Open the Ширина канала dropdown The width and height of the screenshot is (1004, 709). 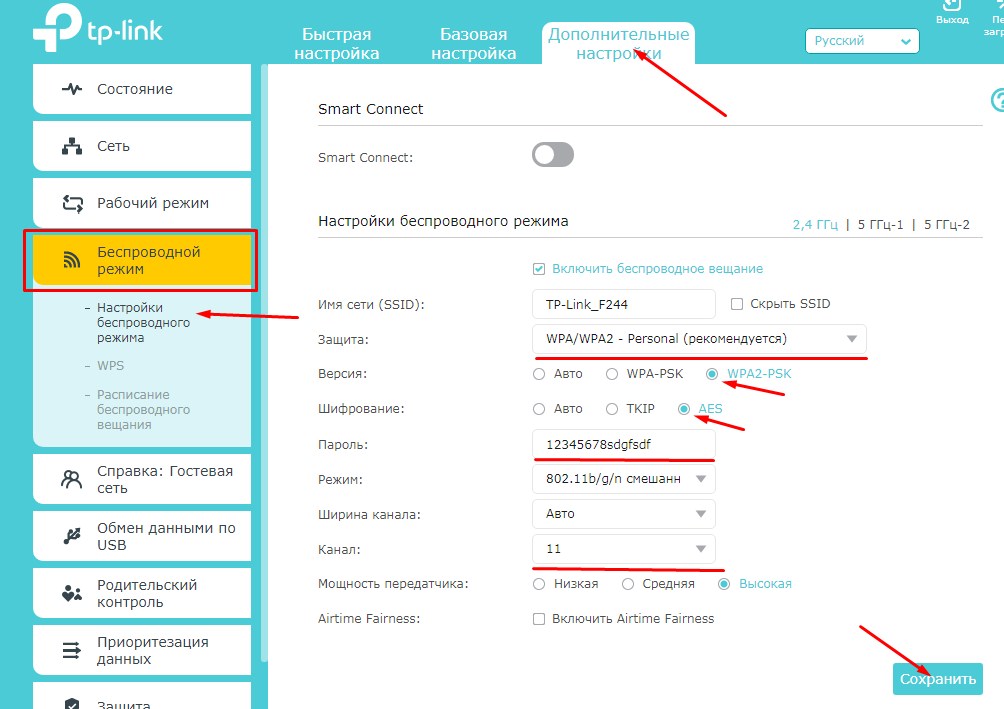[624, 514]
